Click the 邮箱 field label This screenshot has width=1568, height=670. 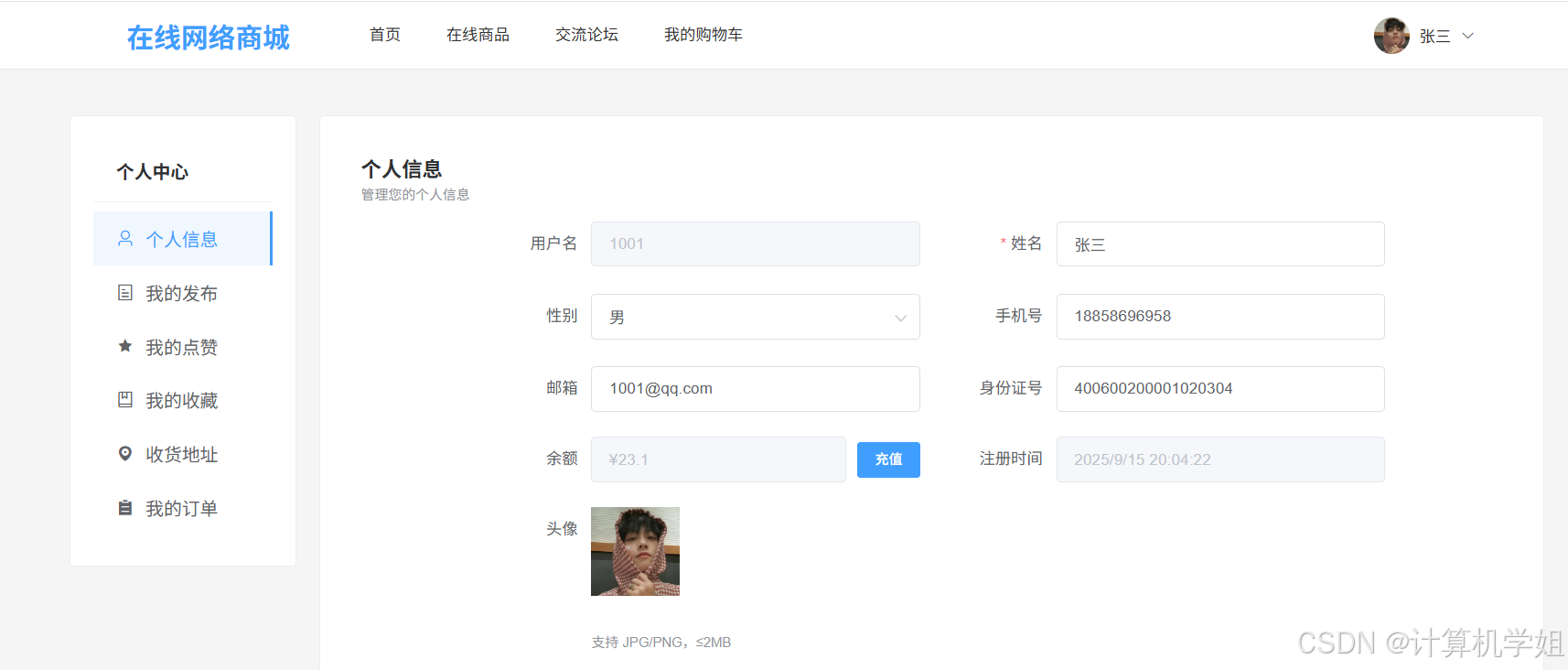coord(562,388)
